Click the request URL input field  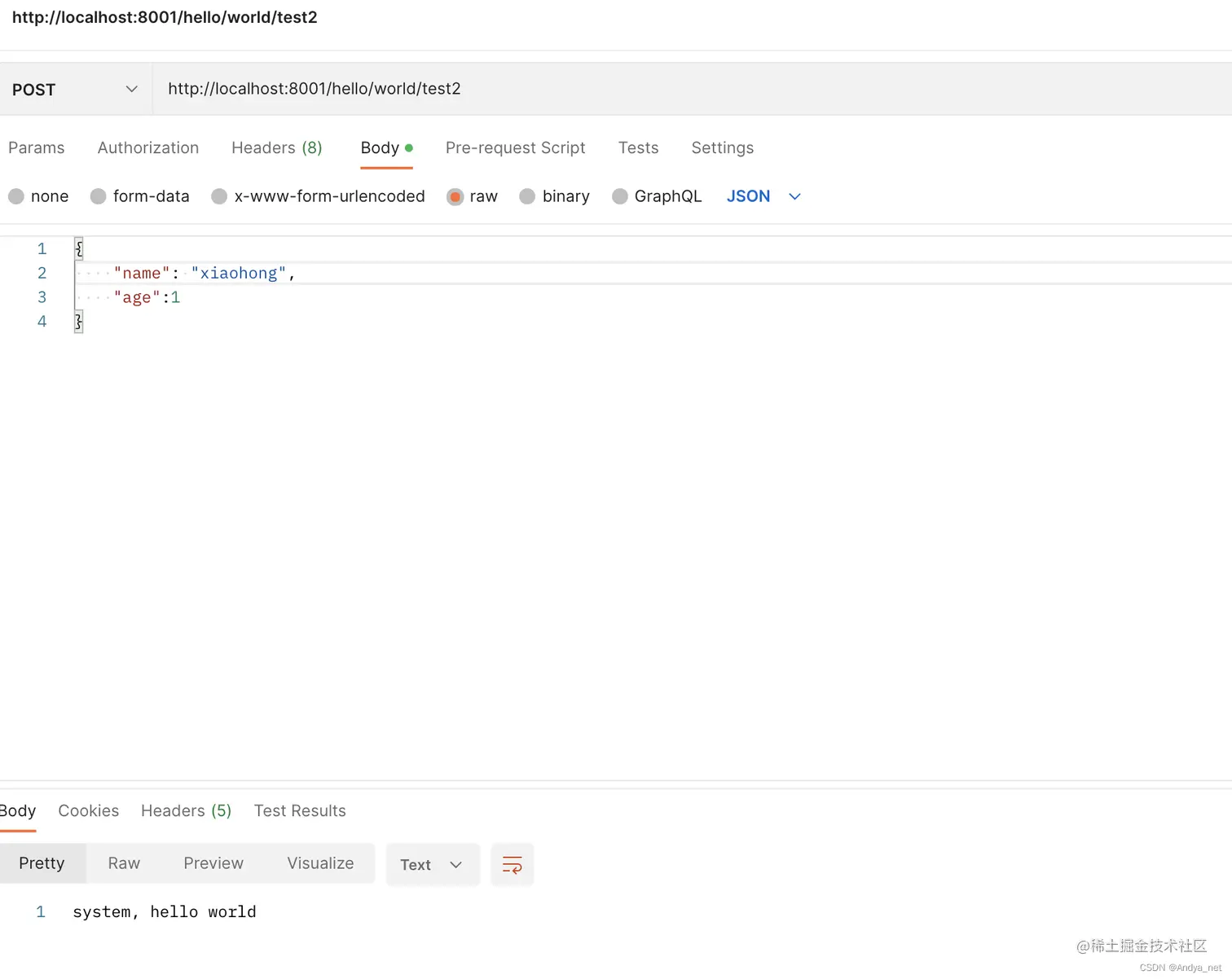[692, 89]
